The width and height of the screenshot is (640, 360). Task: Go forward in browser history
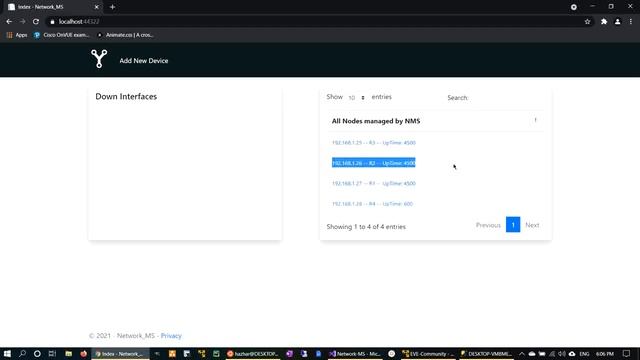(22, 22)
